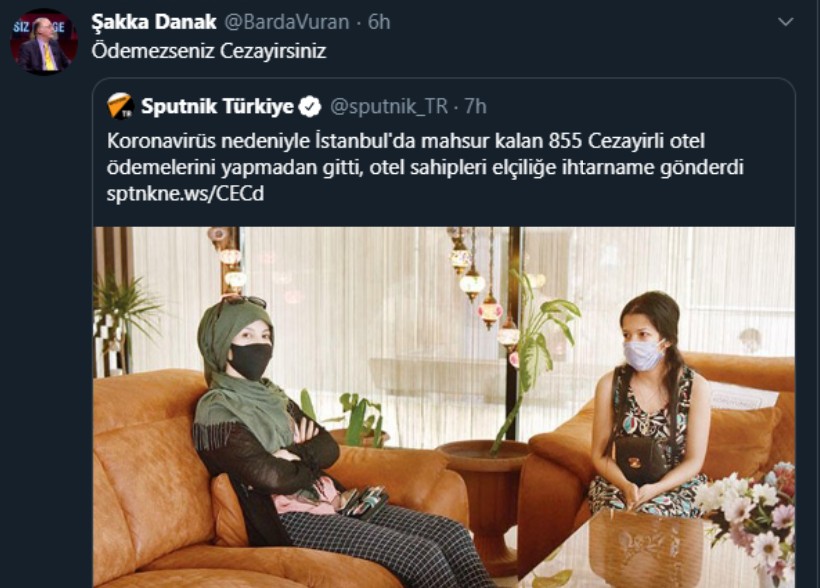Image resolution: width=820 pixels, height=588 pixels.
Task: Click the 6h tweet timestamp
Action: click(x=379, y=22)
